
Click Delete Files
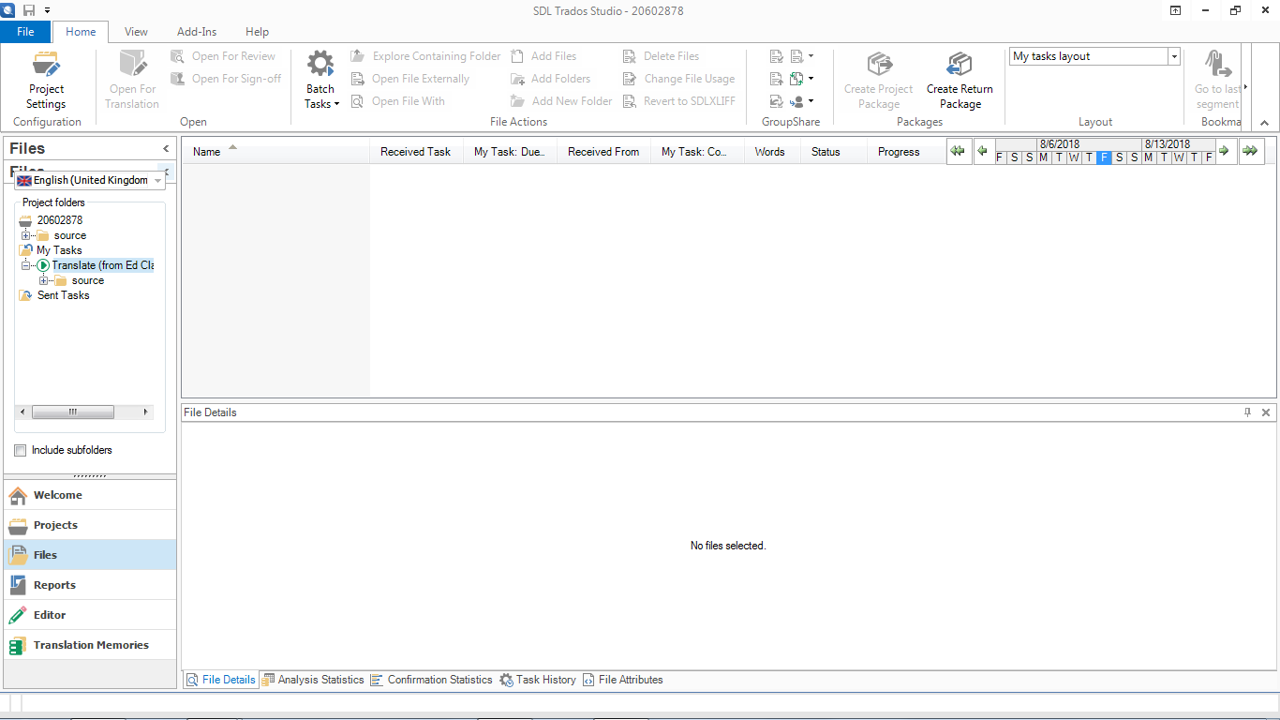[x=661, y=56]
